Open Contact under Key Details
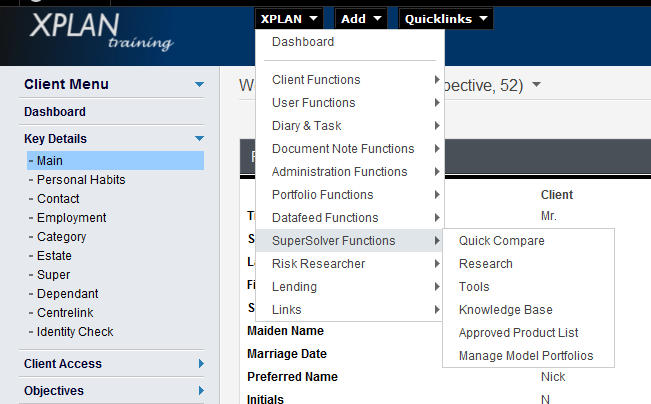The image size is (651, 404). click(x=58, y=199)
